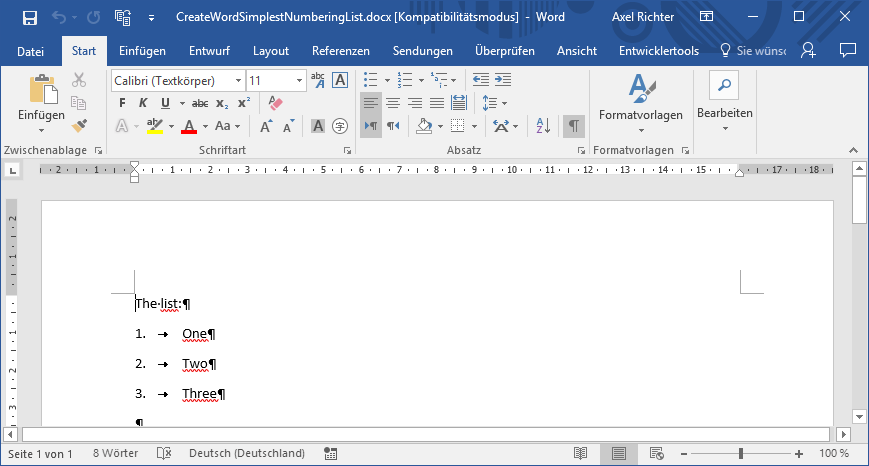869x466 pixels.
Task: Toggle superscript x²
Action: 244,103
